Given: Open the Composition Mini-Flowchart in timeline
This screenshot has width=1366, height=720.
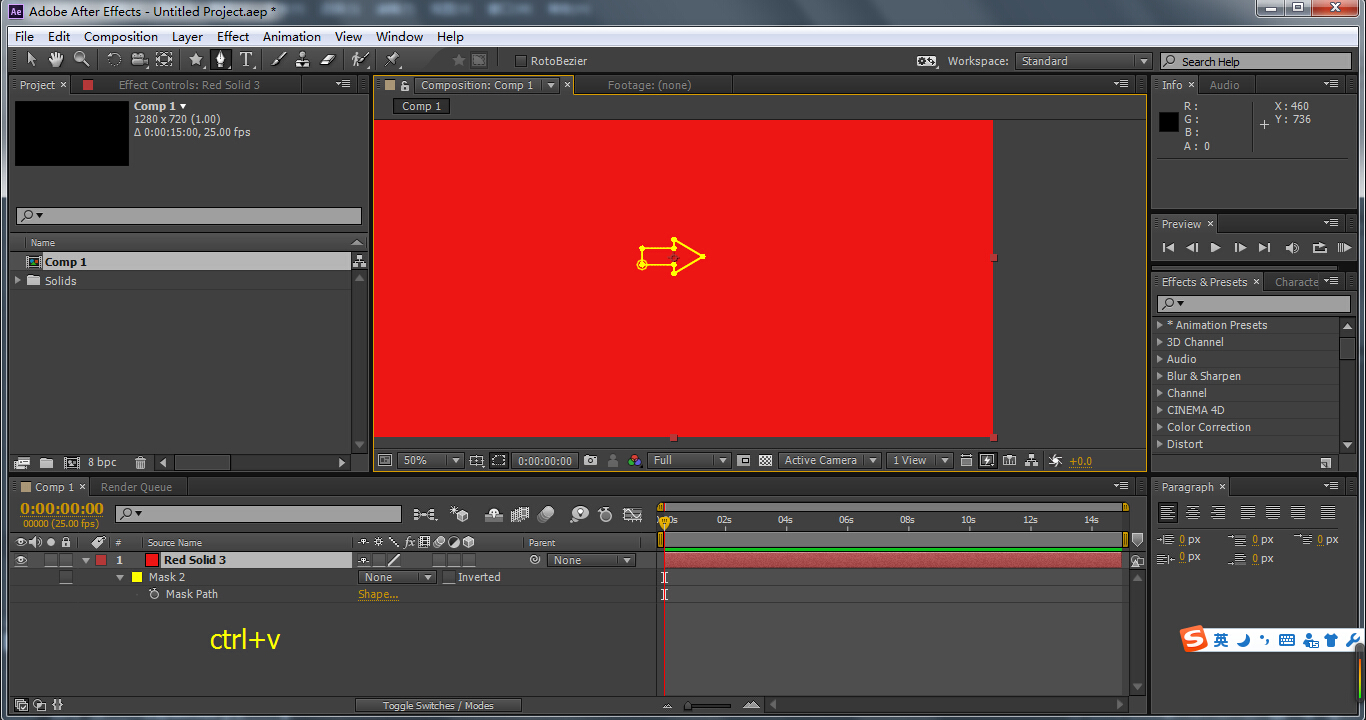Looking at the screenshot, I should pyautogui.click(x=424, y=514).
